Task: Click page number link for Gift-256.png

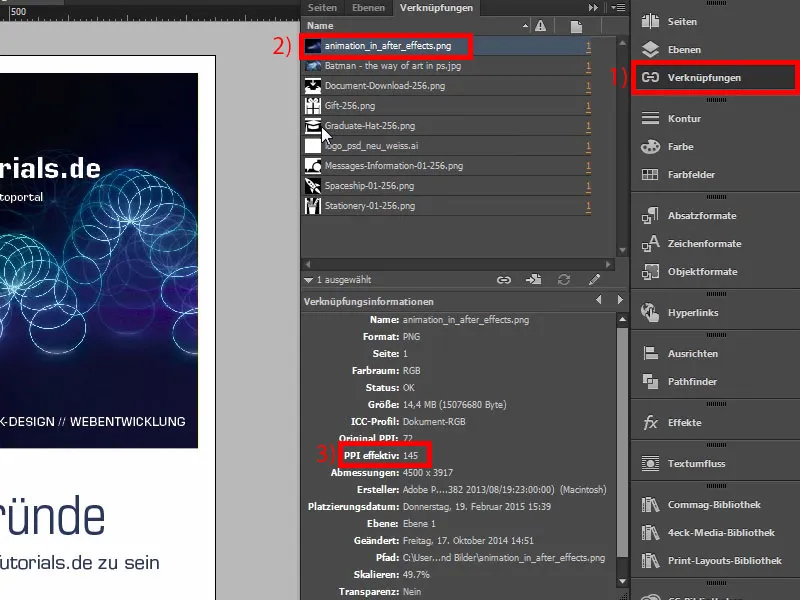Action: click(x=588, y=106)
